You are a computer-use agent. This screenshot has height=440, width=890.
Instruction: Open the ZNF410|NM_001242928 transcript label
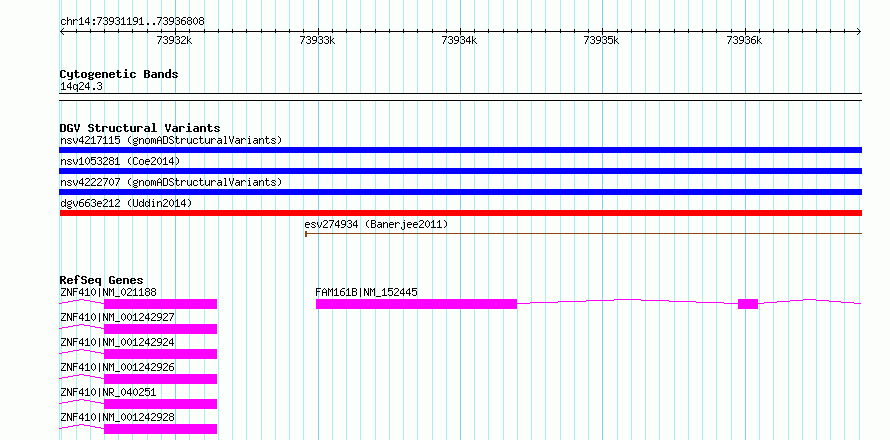point(117,417)
